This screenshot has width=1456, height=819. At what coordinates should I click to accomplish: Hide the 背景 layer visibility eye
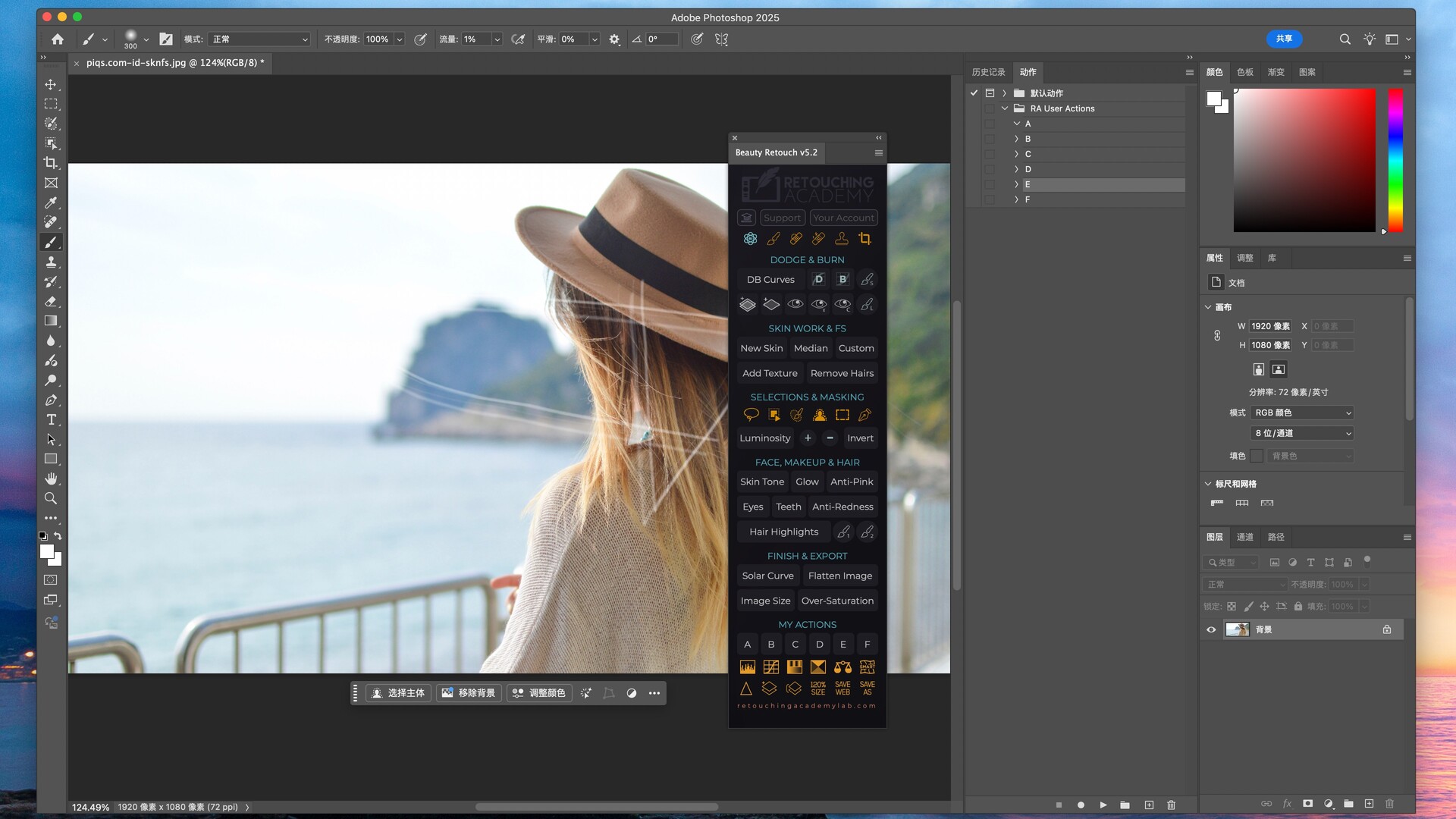(1211, 629)
